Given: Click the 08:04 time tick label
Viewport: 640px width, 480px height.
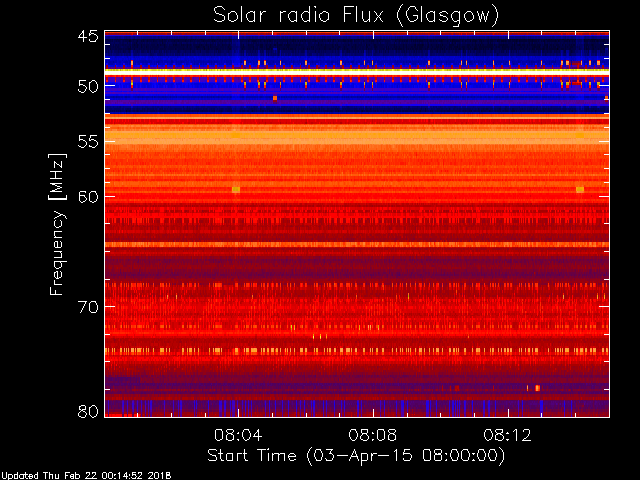Looking at the screenshot, I should pos(238,435).
